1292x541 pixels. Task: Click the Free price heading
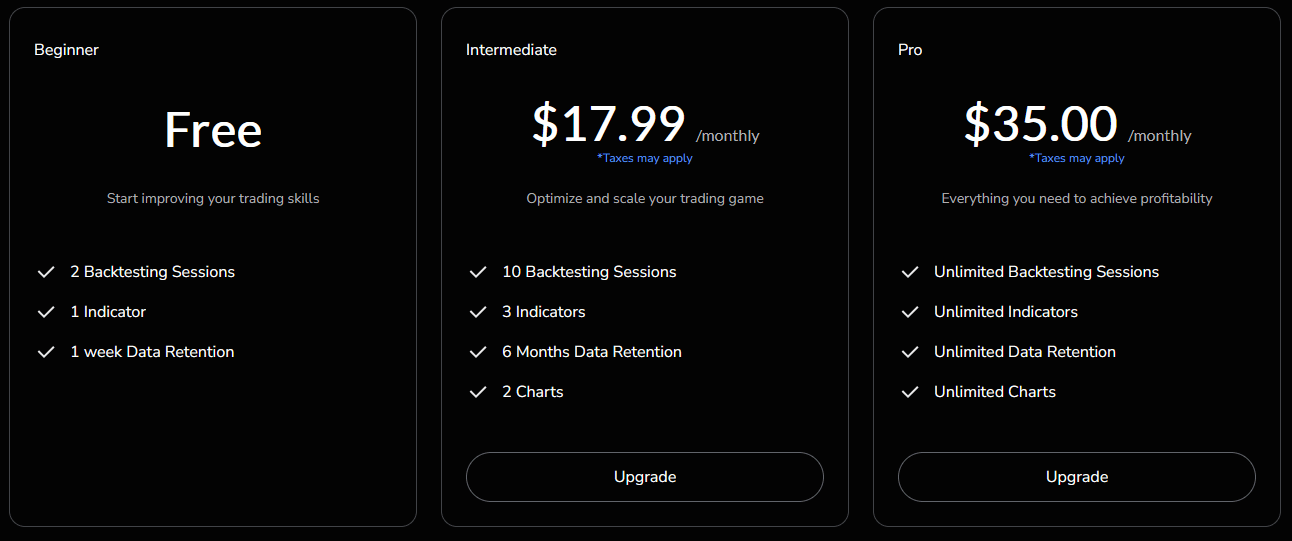[x=213, y=130]
